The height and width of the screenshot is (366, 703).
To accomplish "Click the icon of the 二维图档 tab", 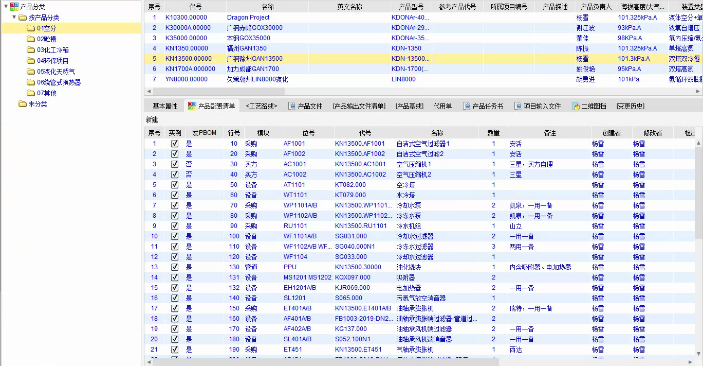I will [576, 106].
